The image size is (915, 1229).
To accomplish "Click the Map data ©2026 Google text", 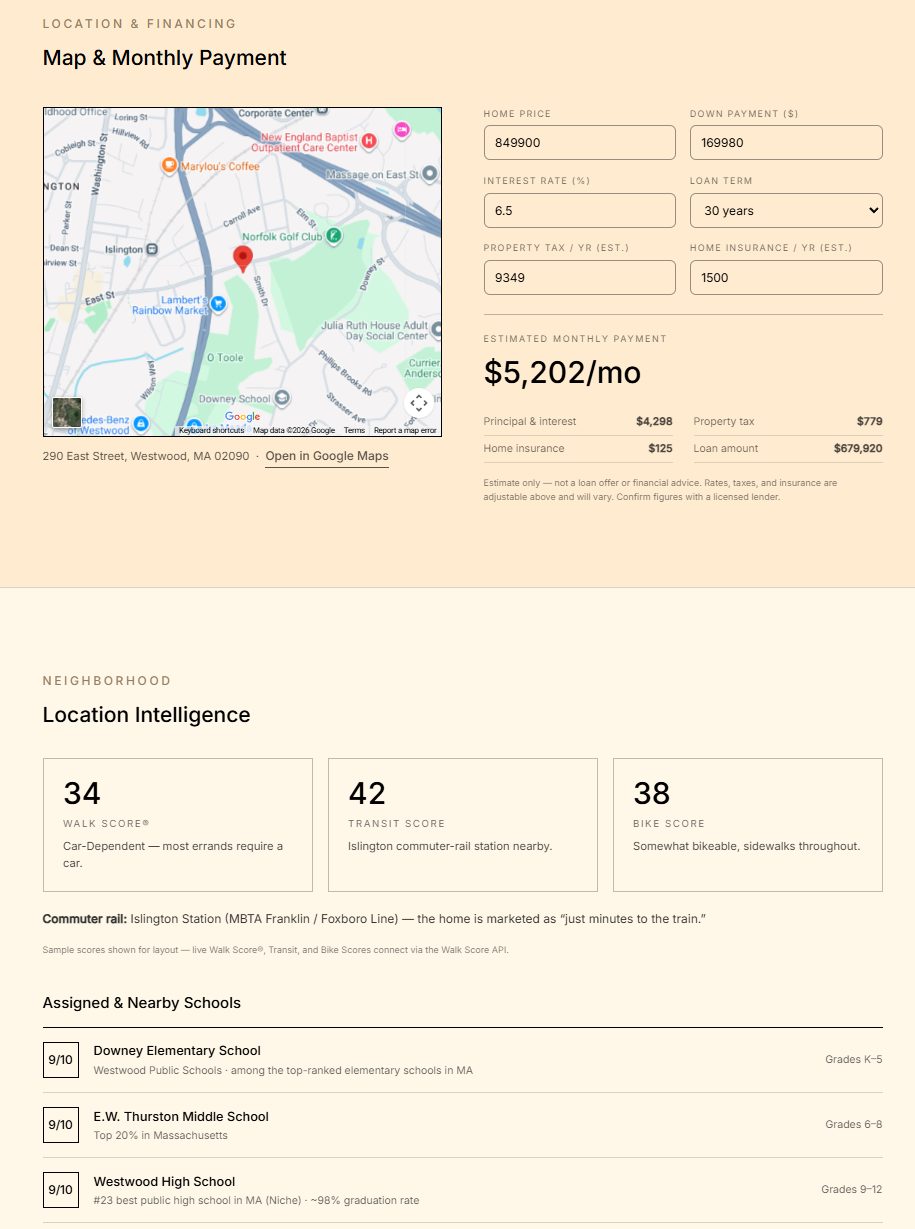I will pos(294,431).
